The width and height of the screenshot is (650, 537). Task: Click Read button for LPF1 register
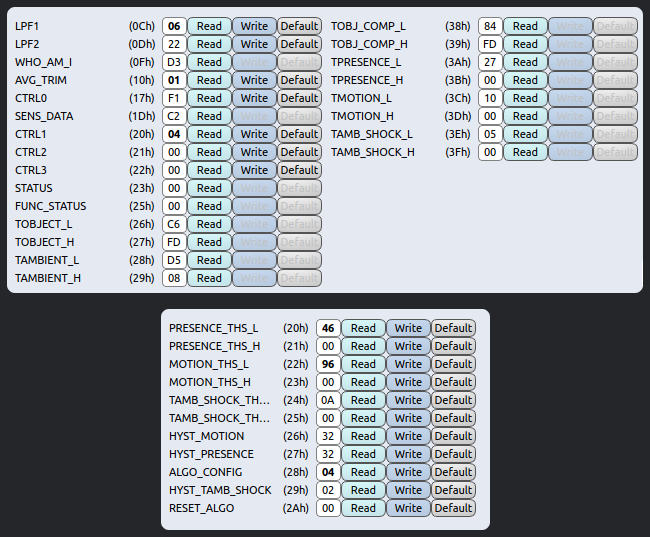(x=209, y=26)
